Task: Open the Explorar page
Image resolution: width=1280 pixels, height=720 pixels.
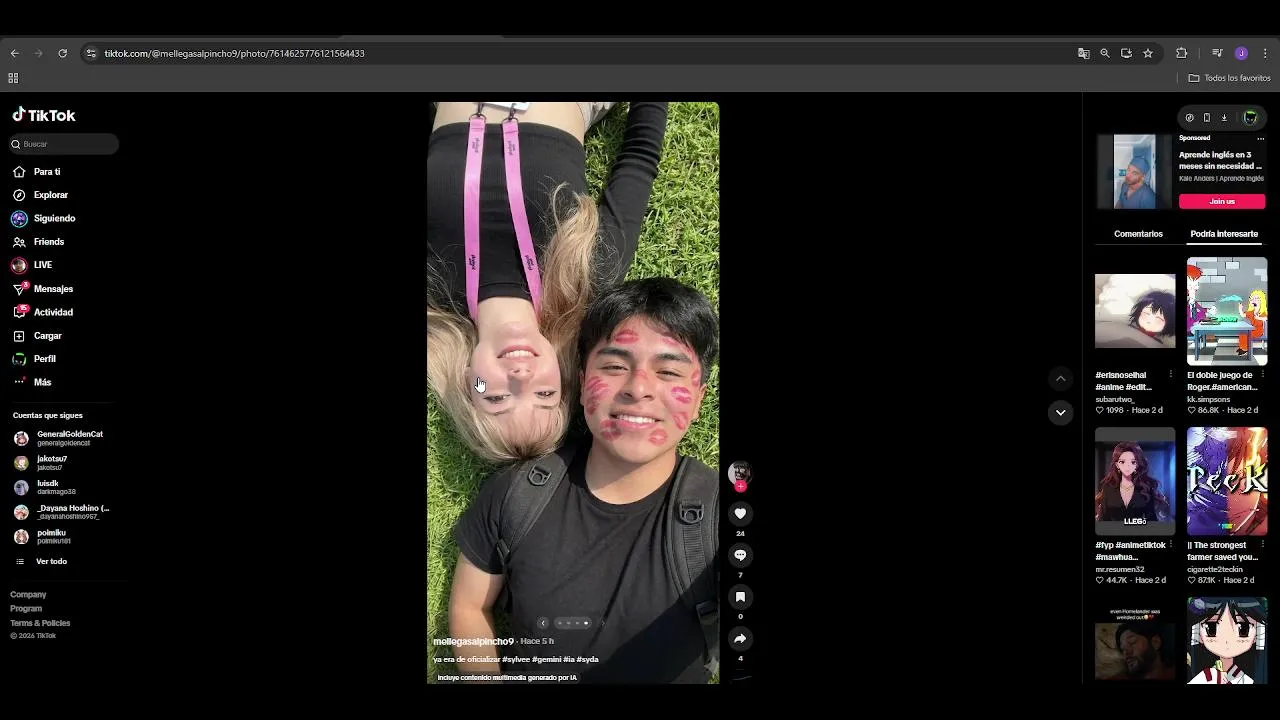Action: [40, 195]
